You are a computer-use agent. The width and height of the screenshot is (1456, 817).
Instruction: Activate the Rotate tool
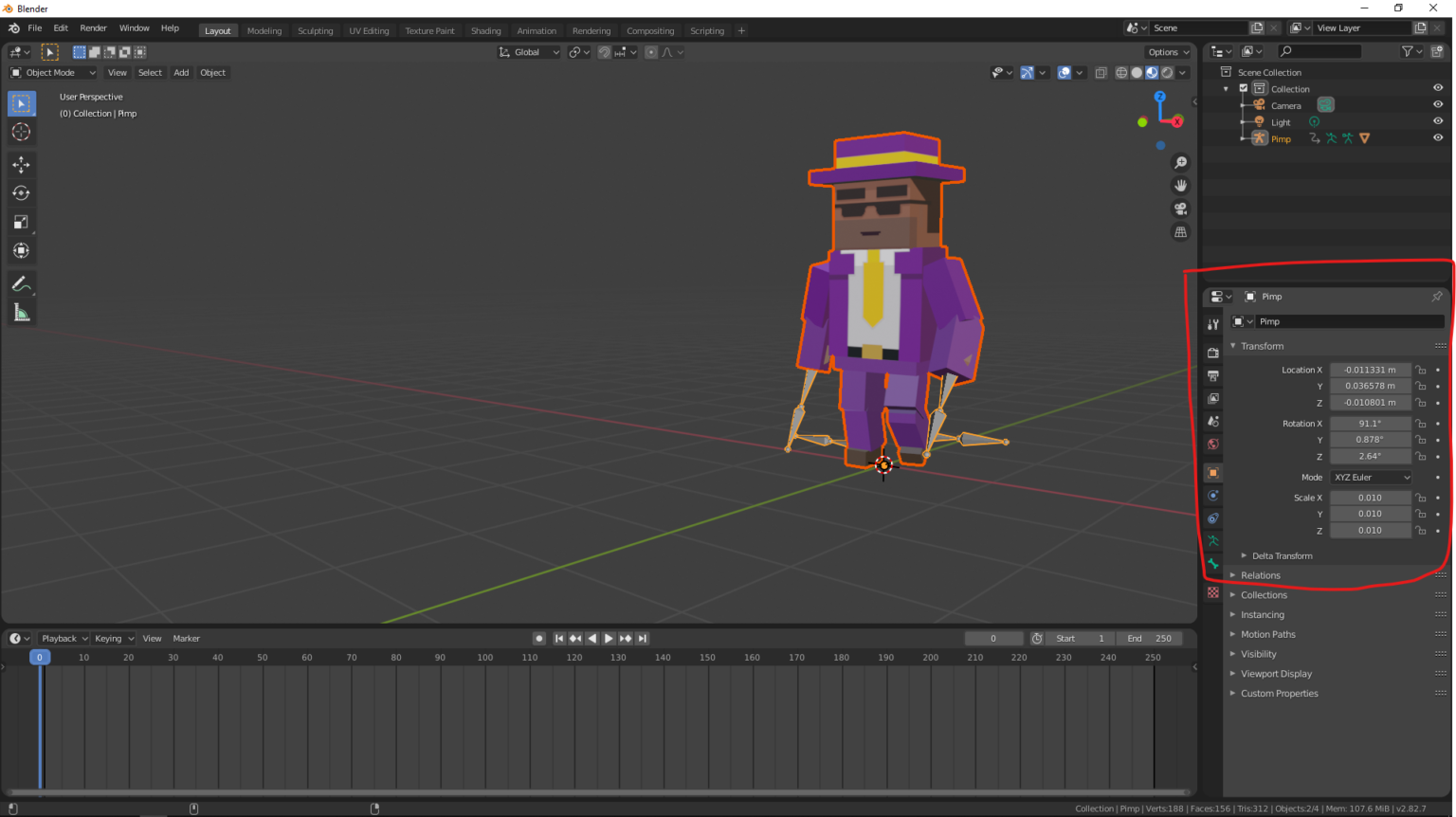click(x=21, y=192)
